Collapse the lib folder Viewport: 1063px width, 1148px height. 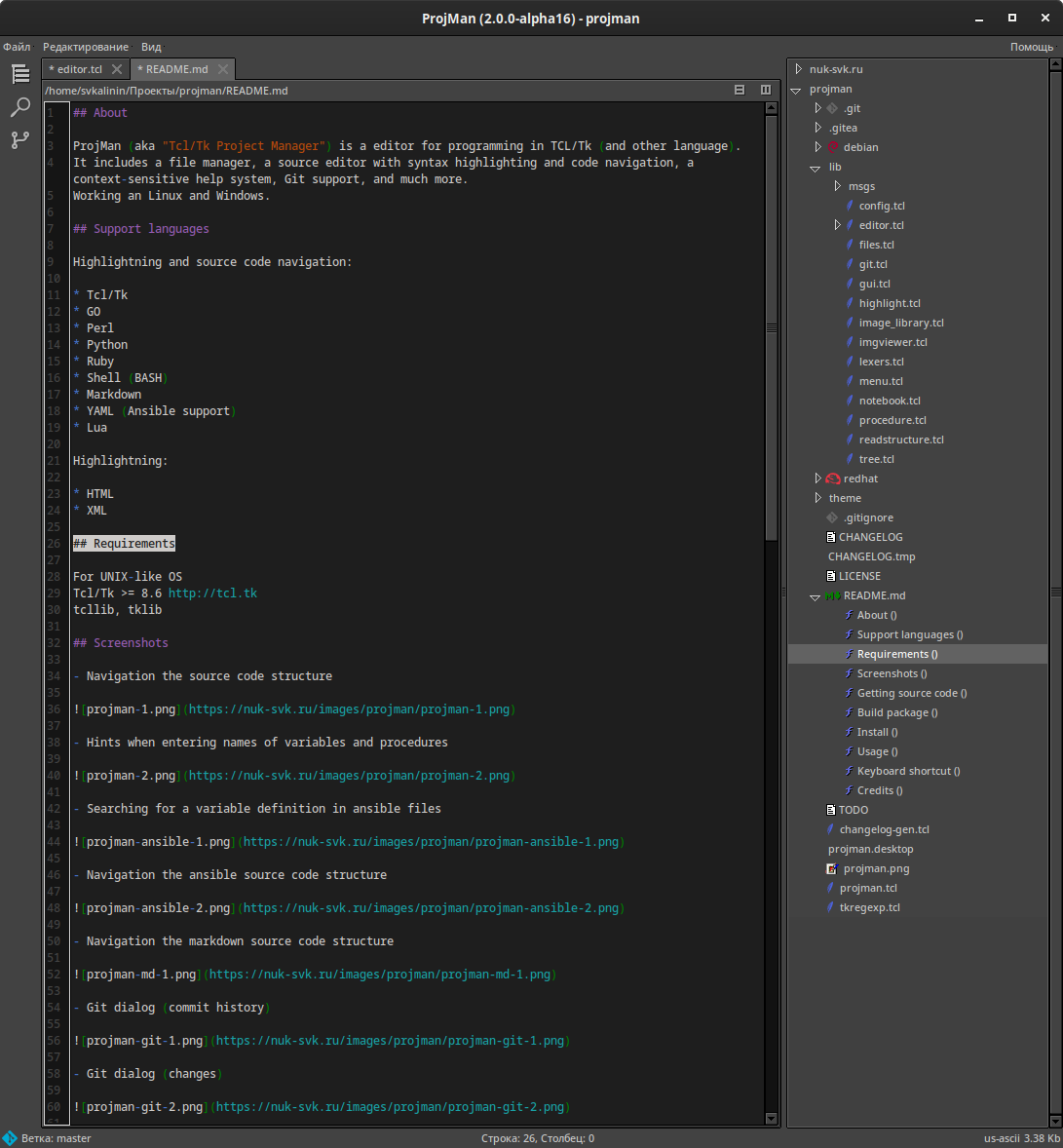pyautogui.click(x=815, y=168)
